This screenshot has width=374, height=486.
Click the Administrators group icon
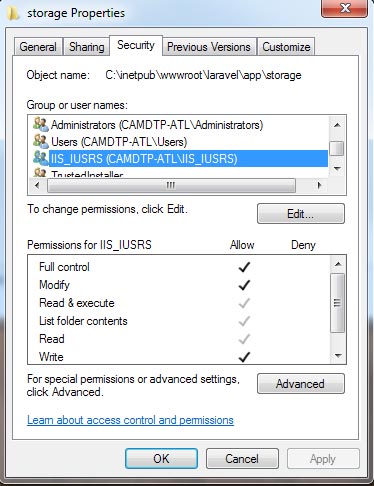(x=41, y=124)
